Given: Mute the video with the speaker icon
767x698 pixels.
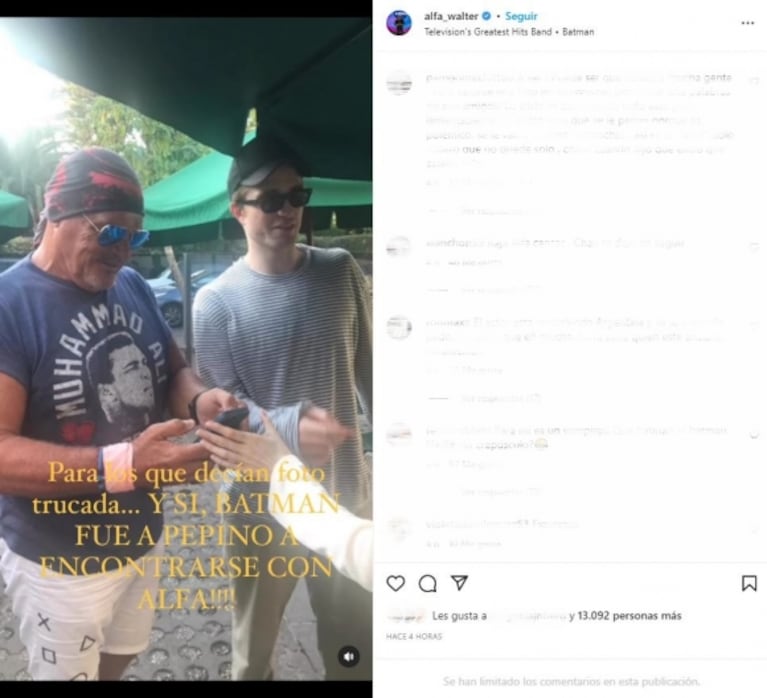Looking at the screenshot, I should pyautogui.click(x=348, y=656).
